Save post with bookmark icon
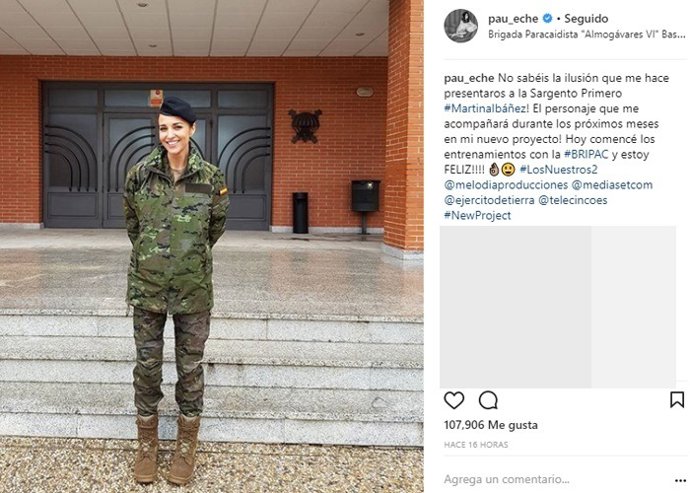The height and width of the screenshot is (493, 690). (677, 400)
